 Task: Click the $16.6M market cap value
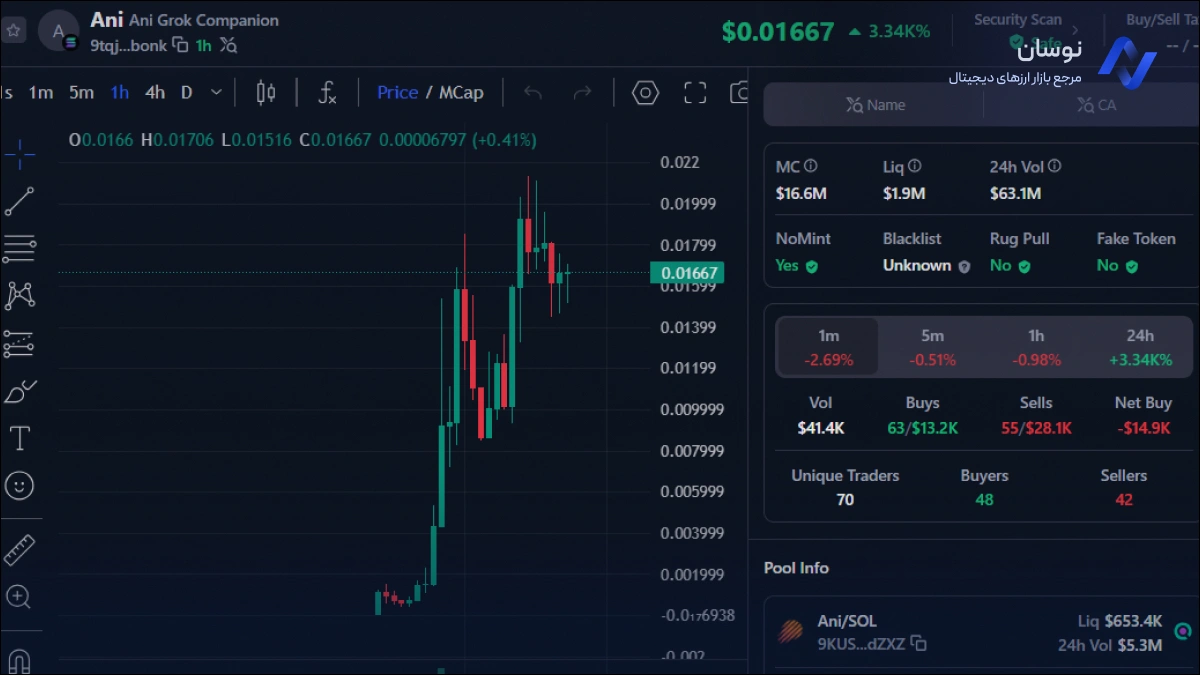click(801, 193)
